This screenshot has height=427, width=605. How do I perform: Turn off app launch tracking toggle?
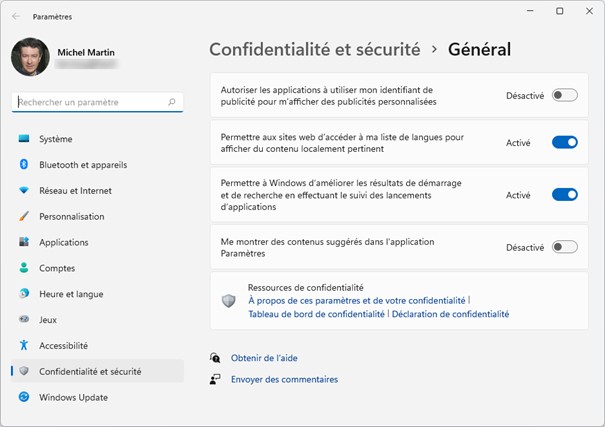coord(564,195)
